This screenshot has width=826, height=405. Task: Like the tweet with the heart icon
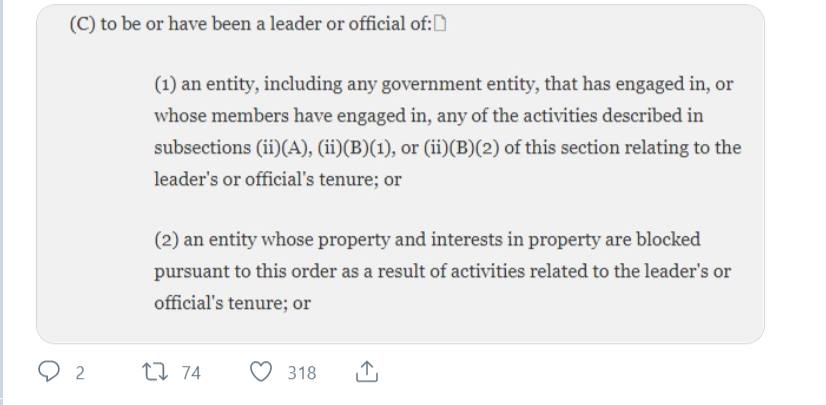pyautogui.click(x=260, y=372)
